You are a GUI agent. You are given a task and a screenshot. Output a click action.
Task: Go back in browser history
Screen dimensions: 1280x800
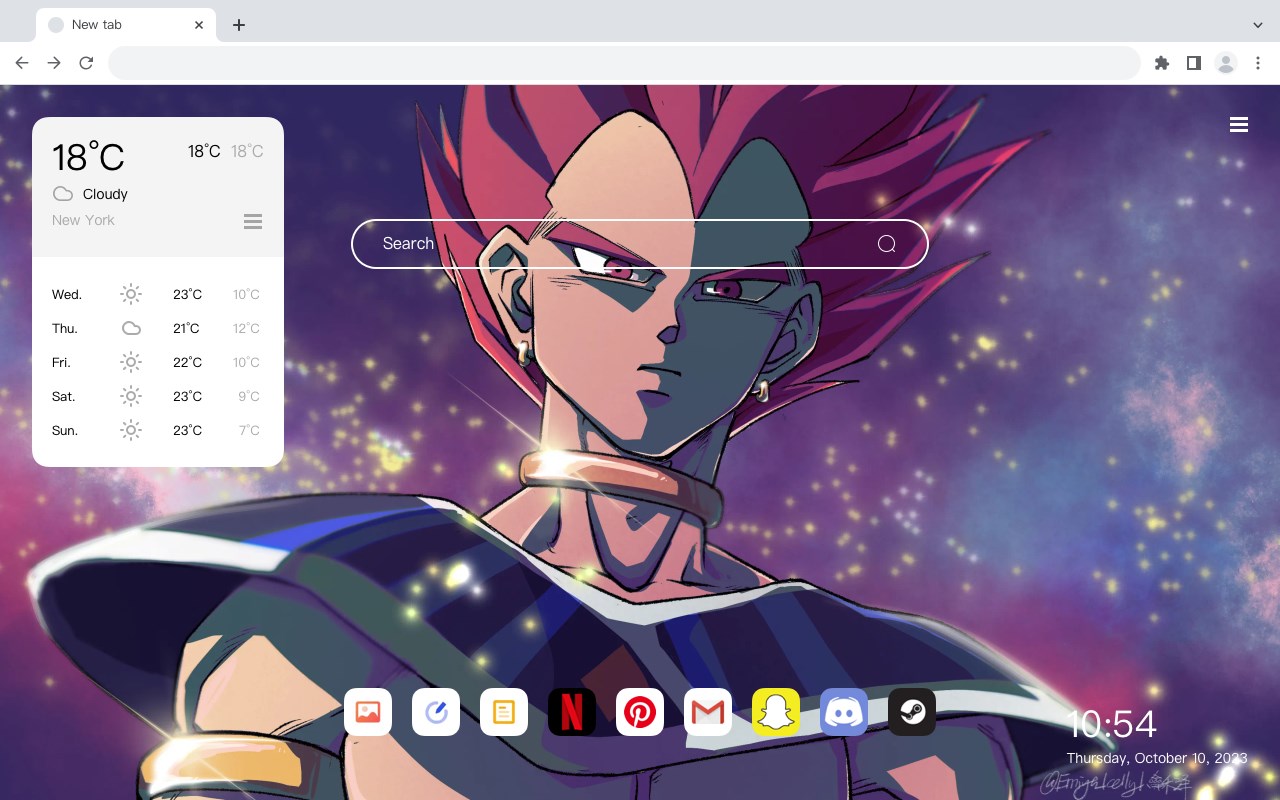(x=22, y=63)
